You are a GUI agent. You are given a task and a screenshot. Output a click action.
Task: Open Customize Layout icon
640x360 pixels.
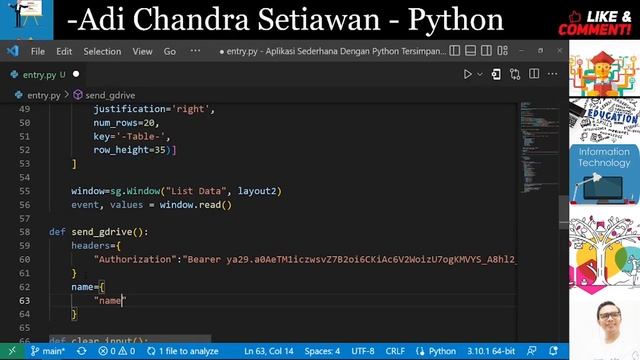(x=502, y=51)
